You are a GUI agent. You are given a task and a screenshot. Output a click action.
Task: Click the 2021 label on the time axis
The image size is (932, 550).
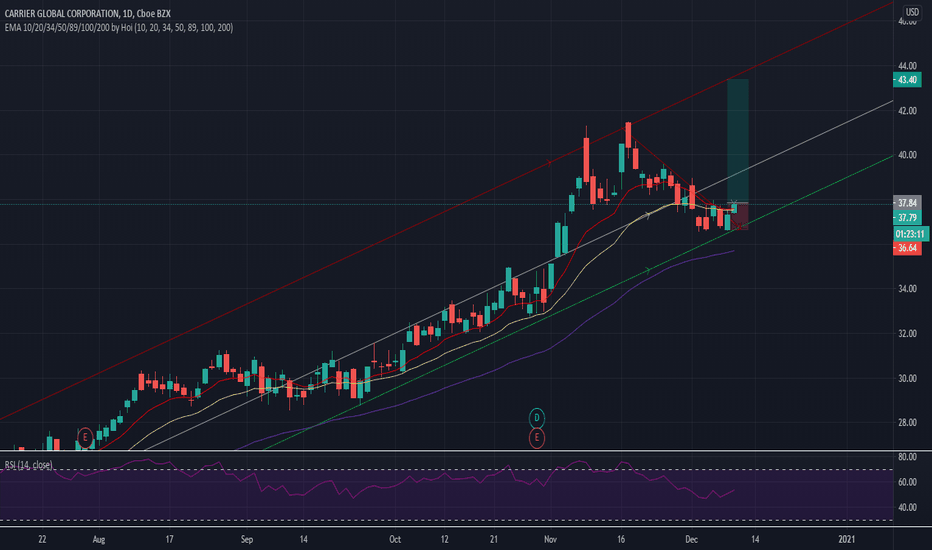pyautogui.click(x=846, y=539)
